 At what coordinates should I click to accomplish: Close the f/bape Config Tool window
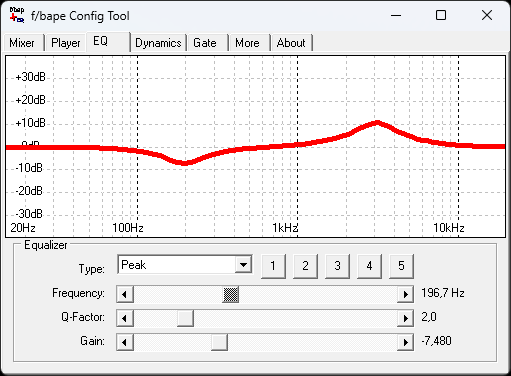pos(487,15)
